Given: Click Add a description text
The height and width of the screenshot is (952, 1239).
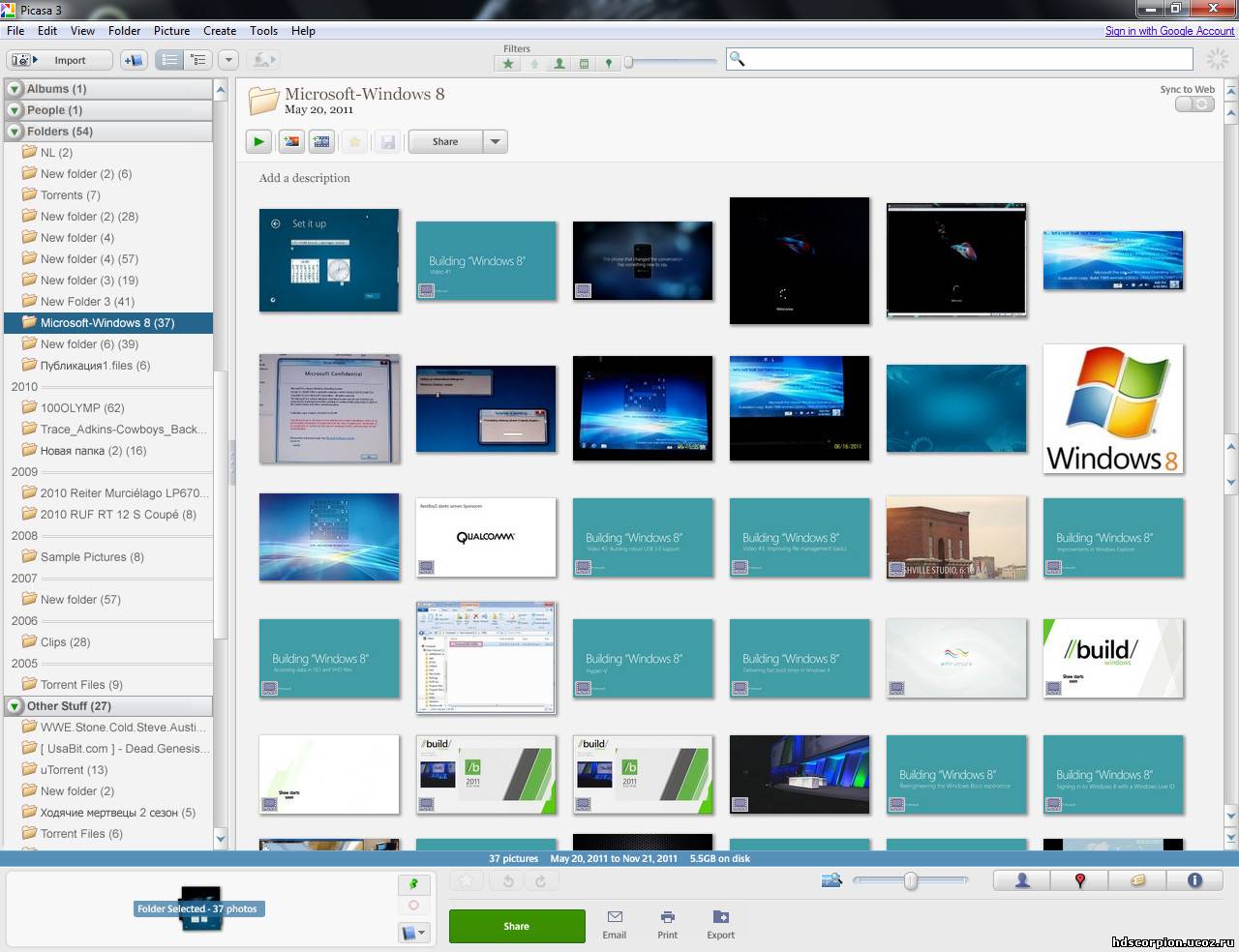Looking at the screenshot, I should point(304,178).
